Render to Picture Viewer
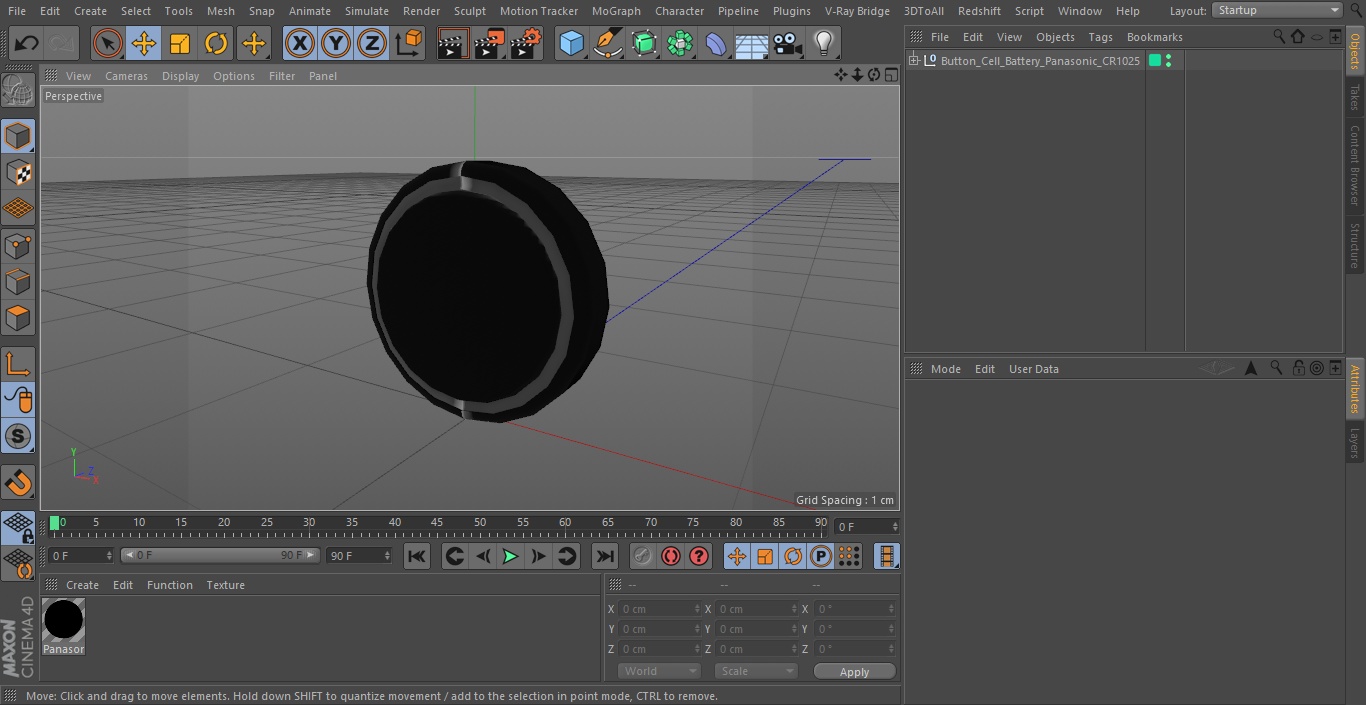 point(489,43)
